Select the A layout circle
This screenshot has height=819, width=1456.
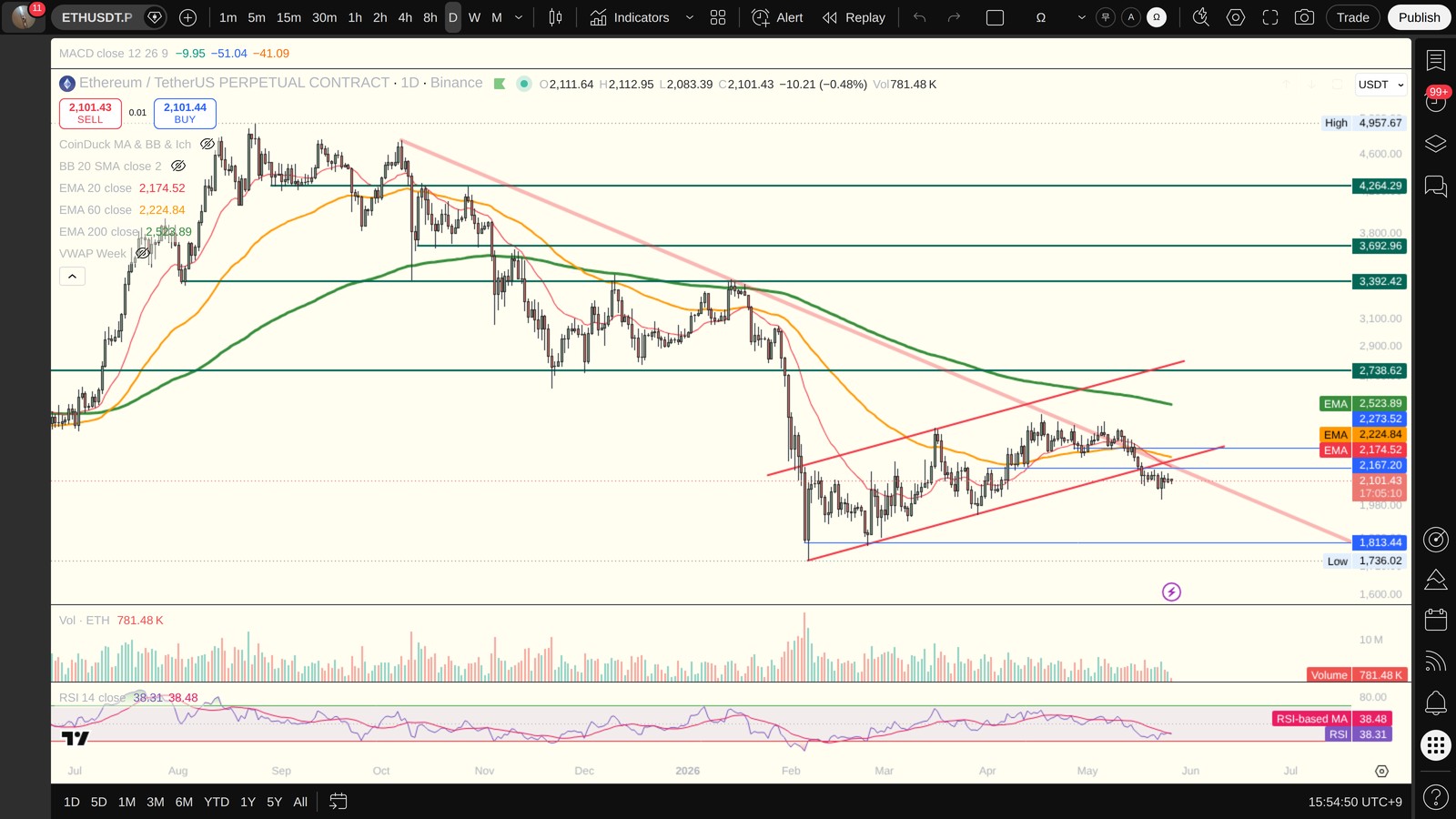coord(1131,17)
